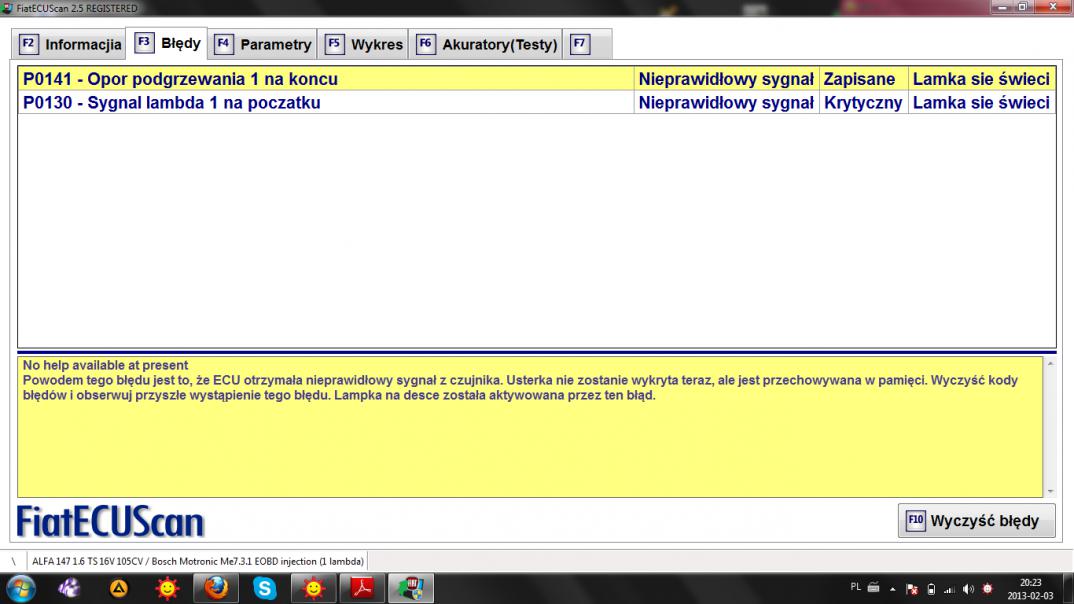1074x604 pixels.
Task: Open the Akuratory(Testy) tab
Action: tap(486, 45)
